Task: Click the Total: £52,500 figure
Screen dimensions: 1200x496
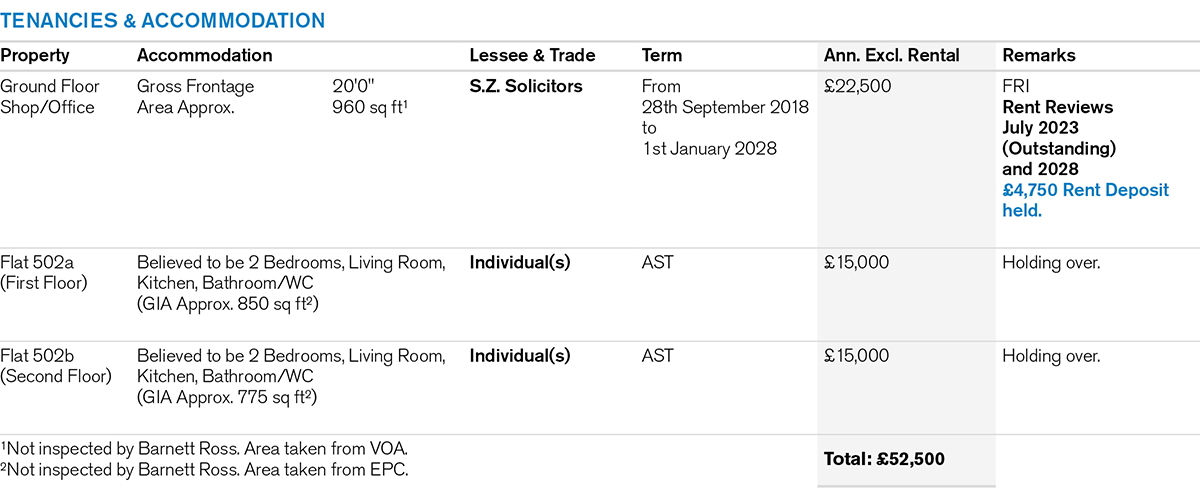Action: coord(884,459)
